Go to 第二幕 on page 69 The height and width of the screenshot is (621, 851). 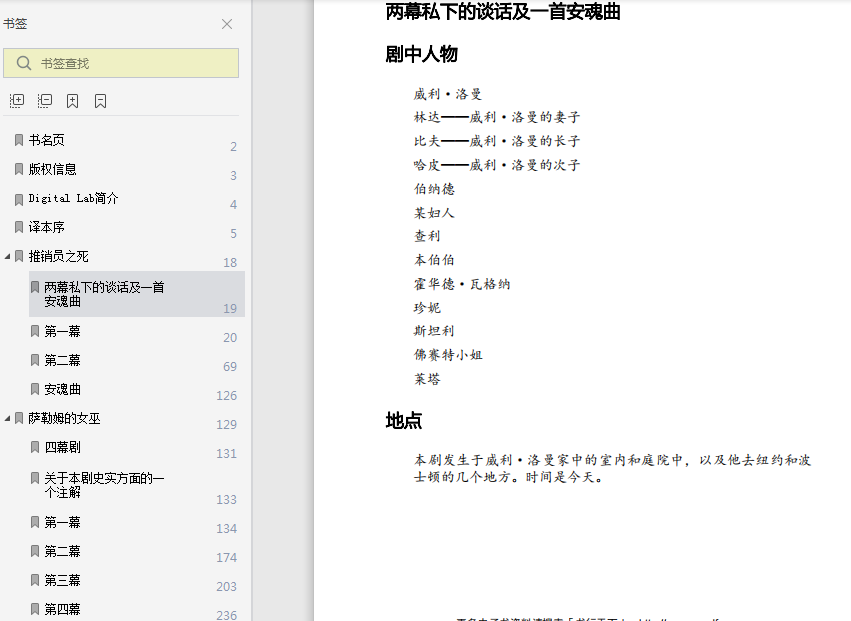pos(62,360)
